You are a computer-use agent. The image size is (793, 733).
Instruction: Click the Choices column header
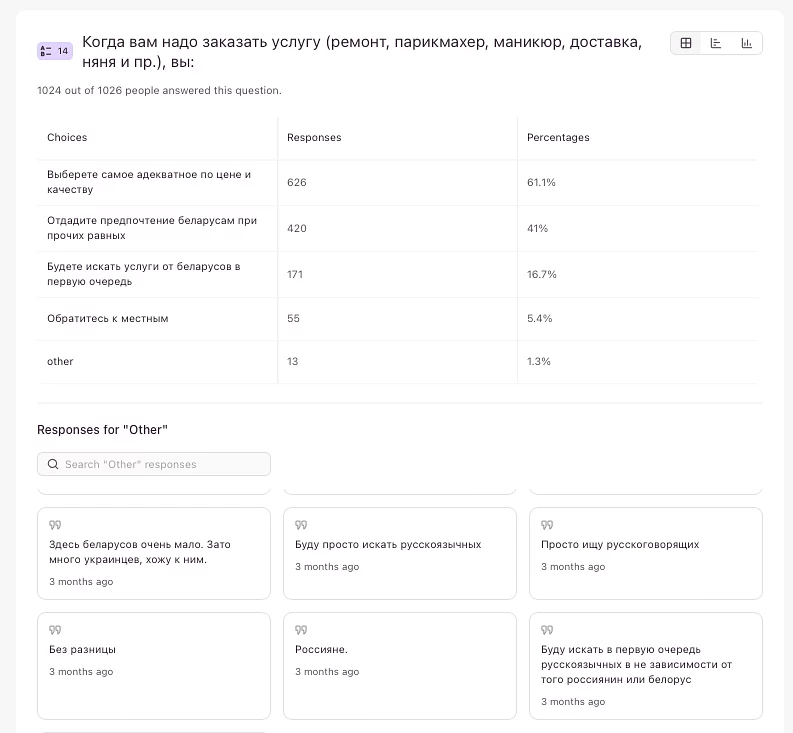67,137
